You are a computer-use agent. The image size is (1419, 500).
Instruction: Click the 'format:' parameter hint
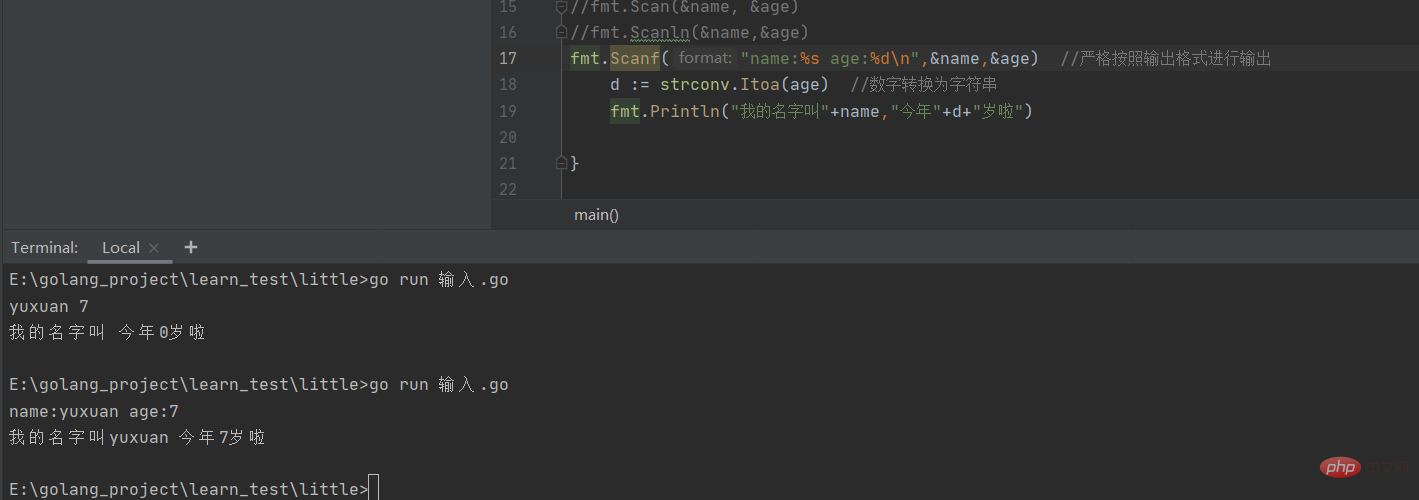click(705, 59)
